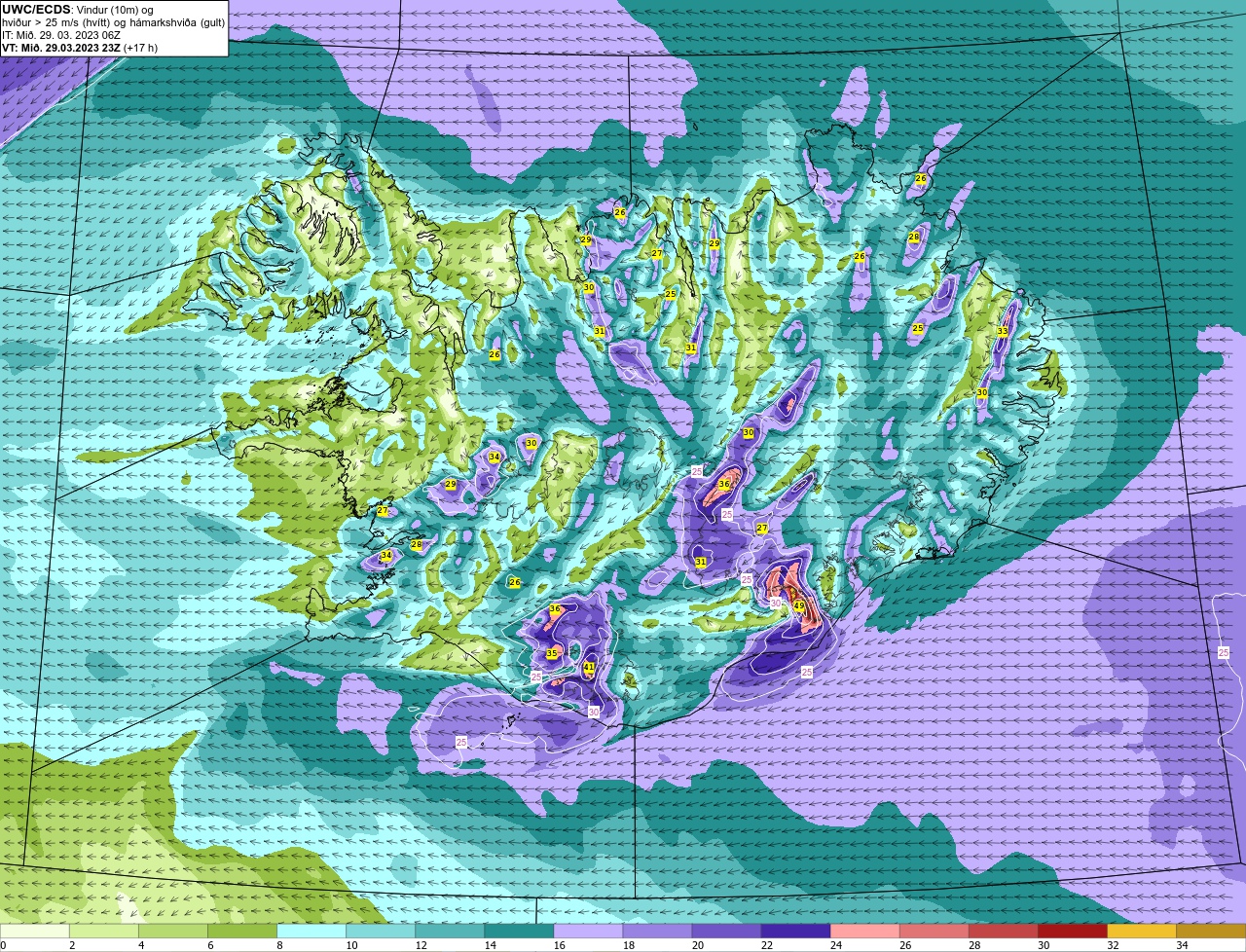
Task: Click the yellow '33' peak gust label
Action: 1003,332
